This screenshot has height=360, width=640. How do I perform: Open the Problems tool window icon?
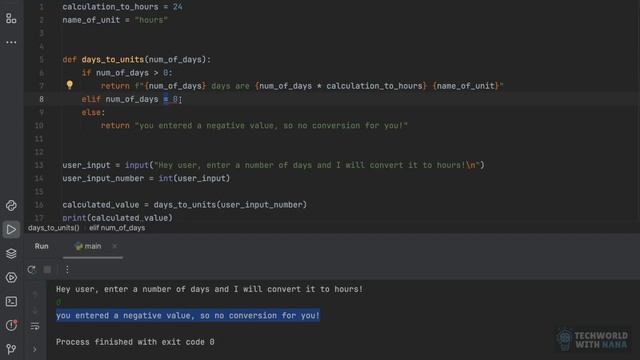pos(11,325)
